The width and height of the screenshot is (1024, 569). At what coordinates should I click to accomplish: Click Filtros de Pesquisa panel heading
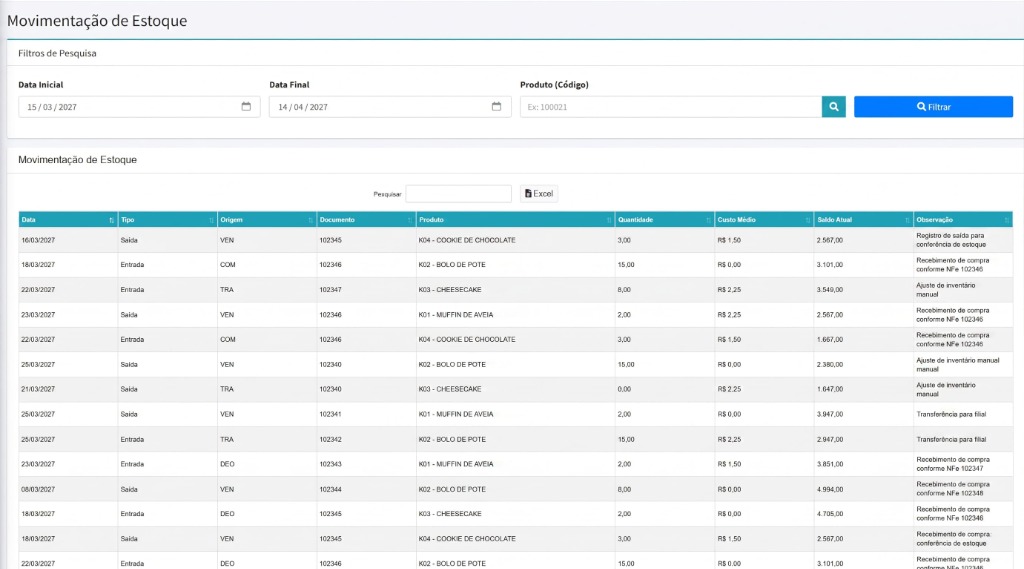pos(57,54)
